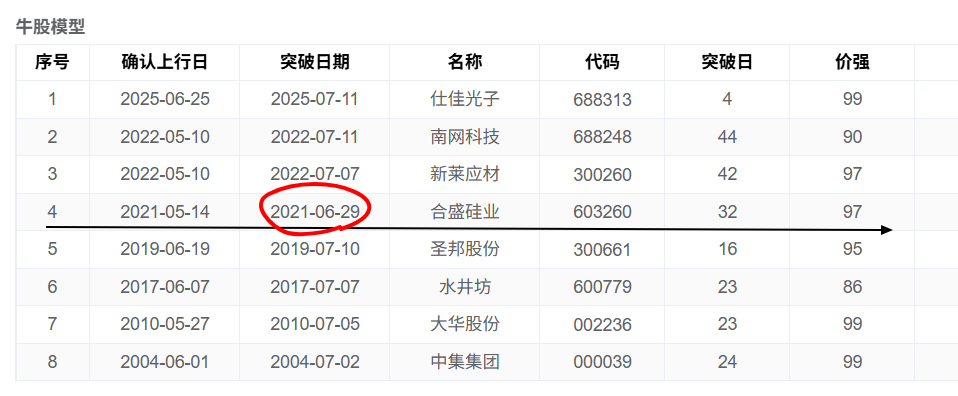The image size is (958, 396).
Task: Click 突破日 value 16 for 圣邦股份
Action: (x=727, y=249)
